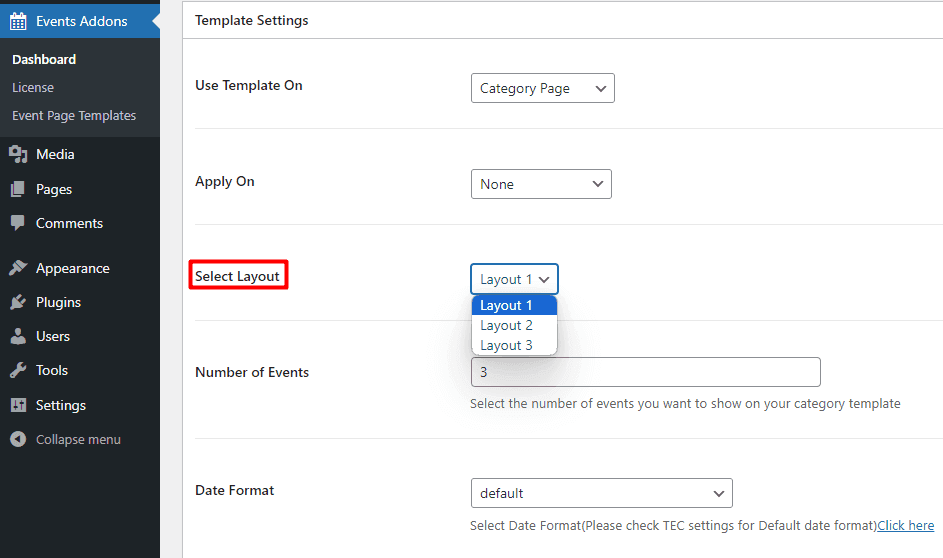943x558 pixels.
Task: Click the Users person icon
Action: tap(18, 336)
